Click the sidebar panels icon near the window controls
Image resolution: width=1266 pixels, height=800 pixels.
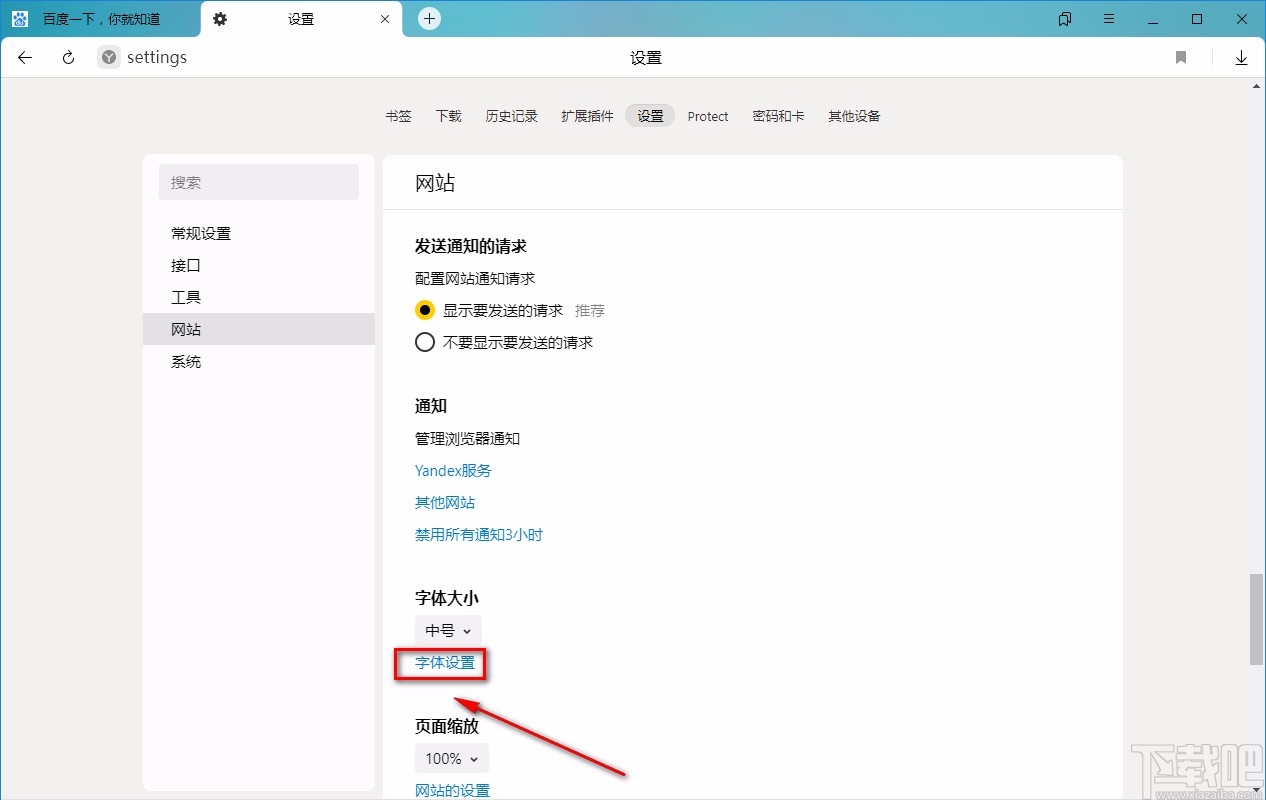coord(1064,18)
